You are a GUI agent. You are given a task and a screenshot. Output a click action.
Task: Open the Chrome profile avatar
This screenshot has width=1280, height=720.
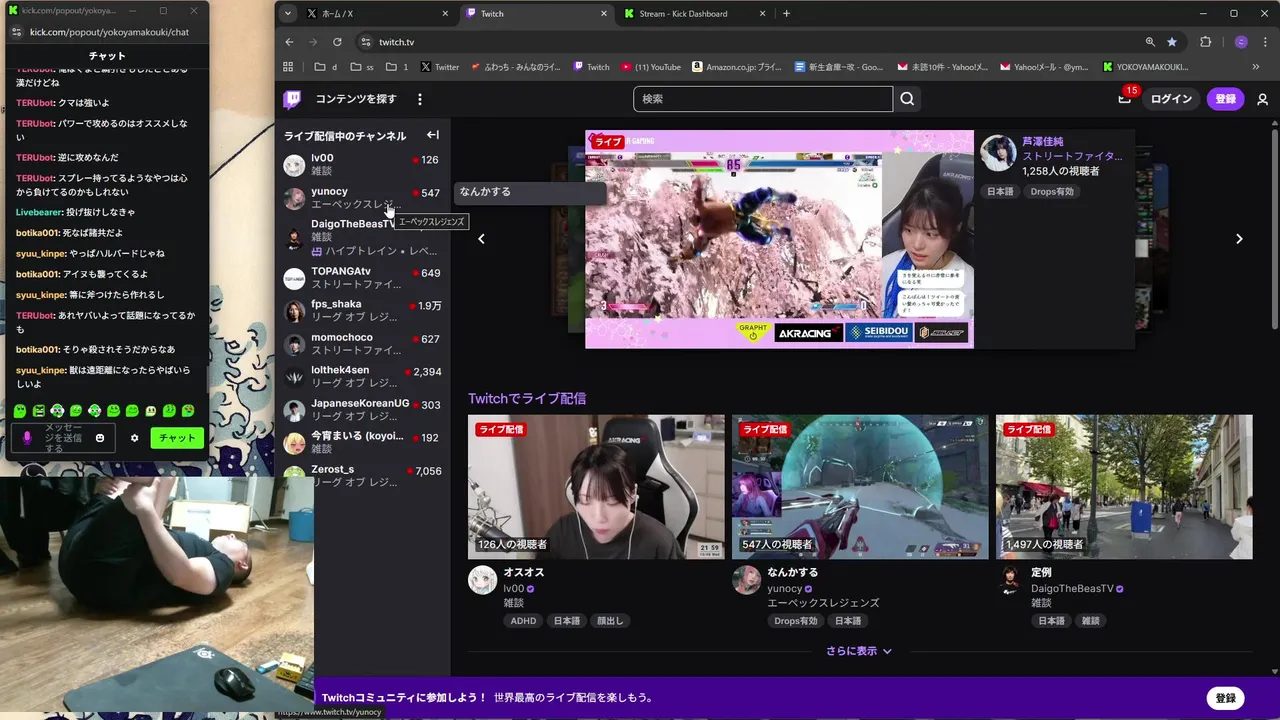[1241, 42]
